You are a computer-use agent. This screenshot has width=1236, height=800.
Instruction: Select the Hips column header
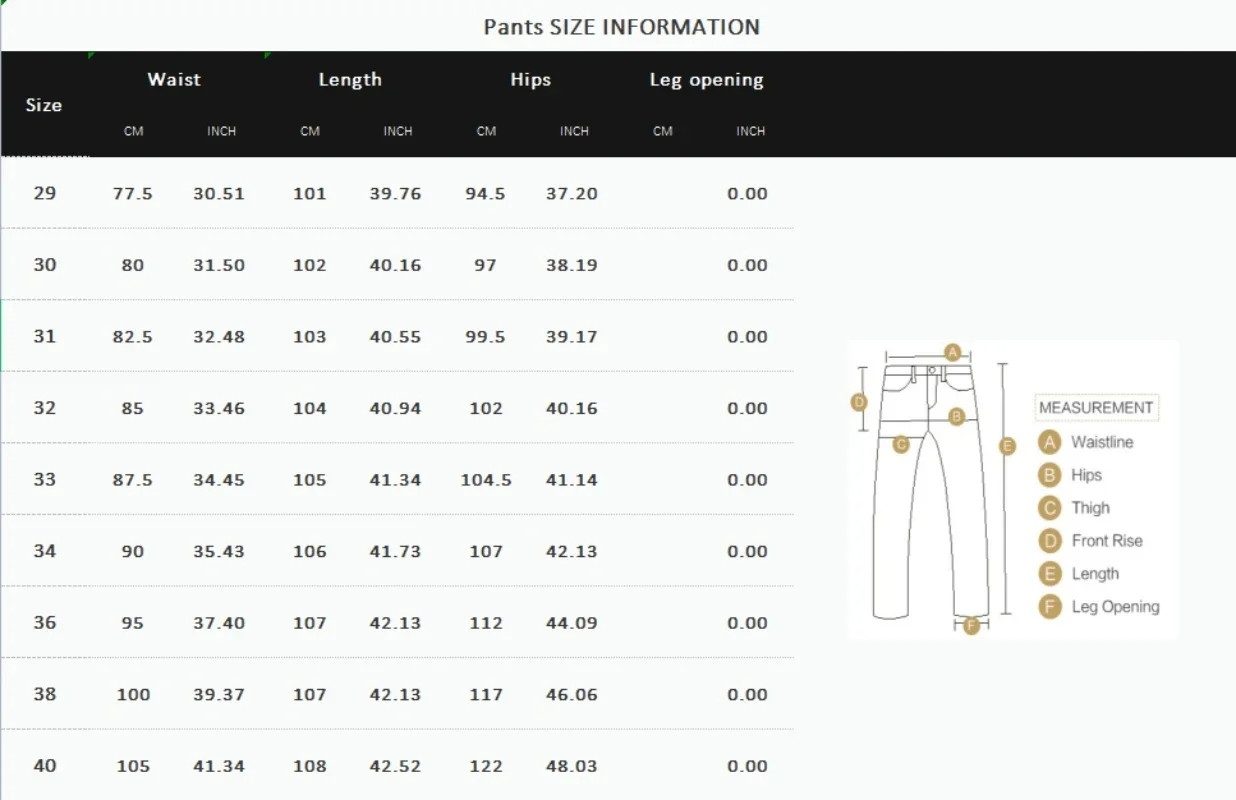click(x=530, y=80)
